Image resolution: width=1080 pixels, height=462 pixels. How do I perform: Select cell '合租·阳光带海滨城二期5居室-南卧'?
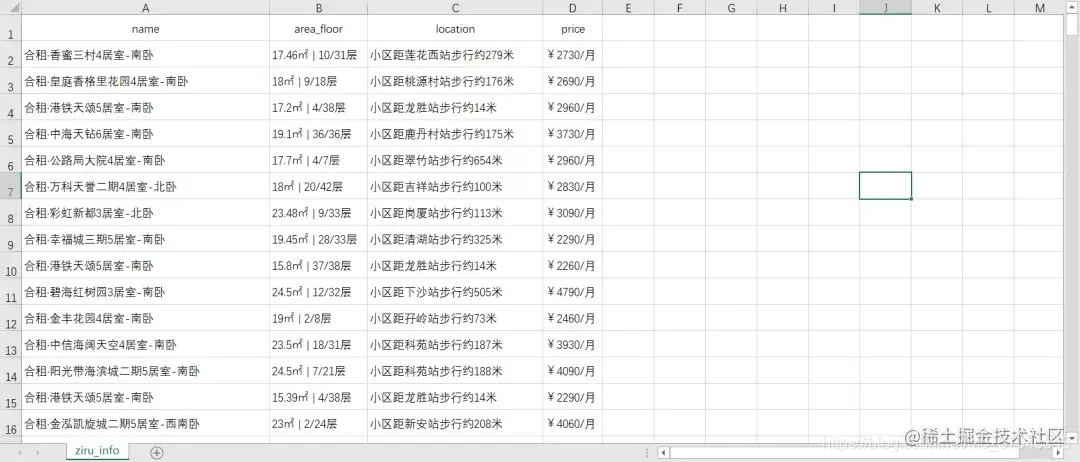145,371
